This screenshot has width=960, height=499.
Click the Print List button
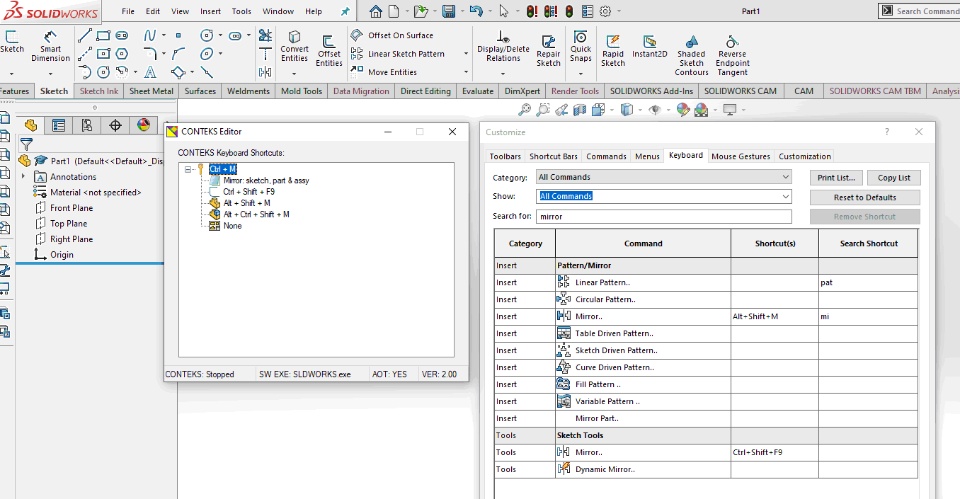tap(836, 178)
